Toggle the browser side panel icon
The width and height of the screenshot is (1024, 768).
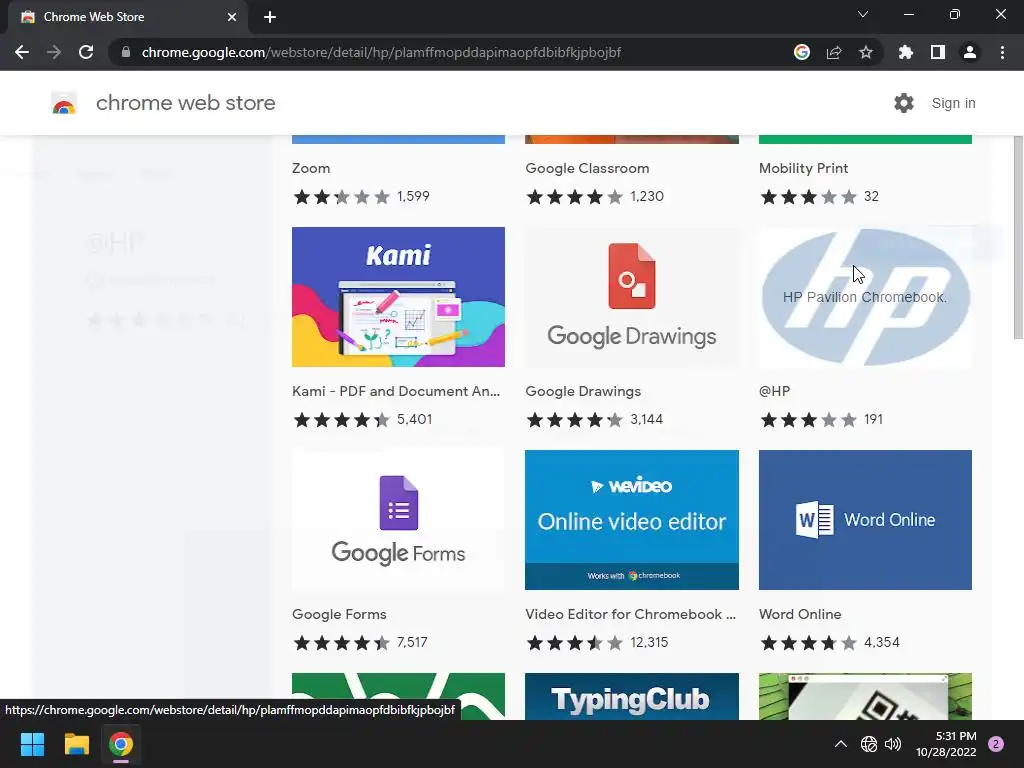pos(938,52)
